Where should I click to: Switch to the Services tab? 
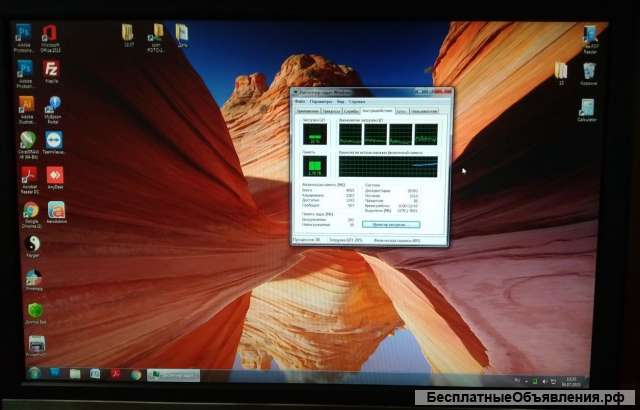(x=351, y=111)
